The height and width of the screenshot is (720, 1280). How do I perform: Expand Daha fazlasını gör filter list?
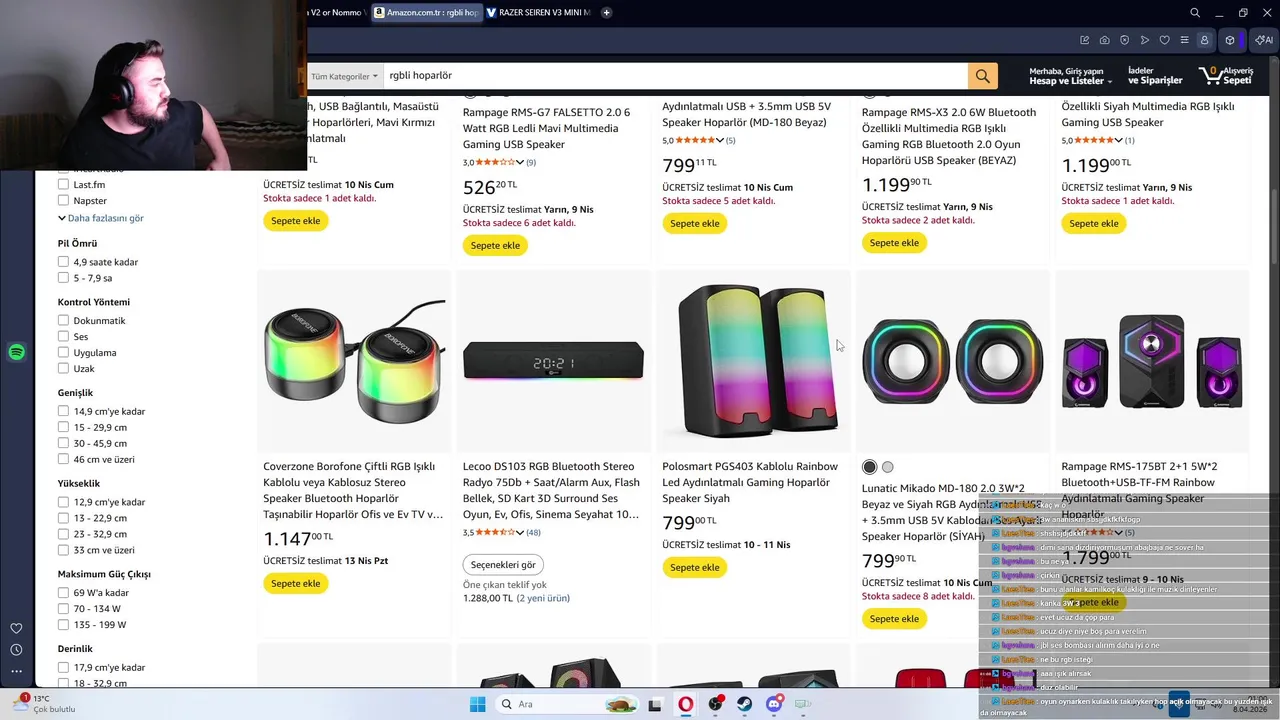pos(101,218)
